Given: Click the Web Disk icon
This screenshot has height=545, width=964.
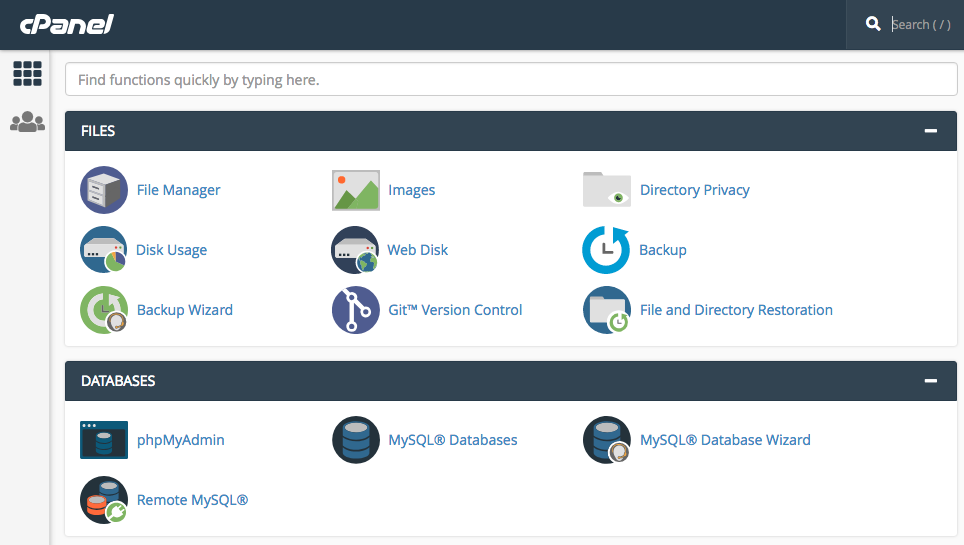Looking at the screenshot, I should tap(356, 250).
